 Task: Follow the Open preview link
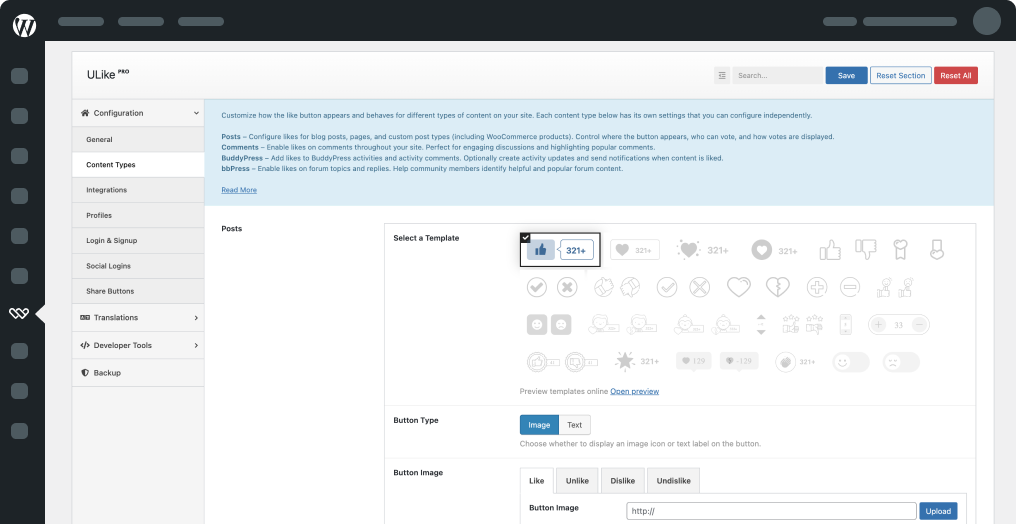(x=634, y=391)
